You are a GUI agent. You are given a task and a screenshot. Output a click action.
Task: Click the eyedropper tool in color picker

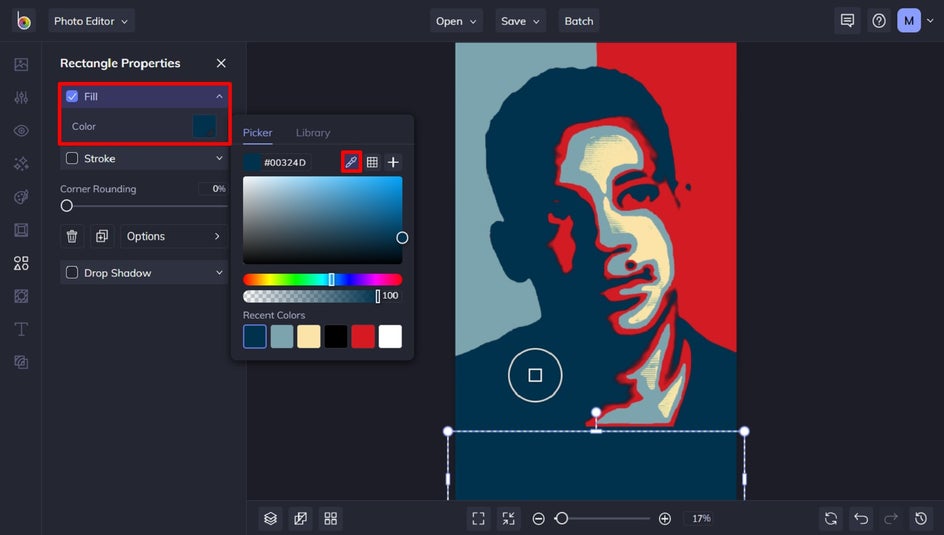tap(351, 162)
